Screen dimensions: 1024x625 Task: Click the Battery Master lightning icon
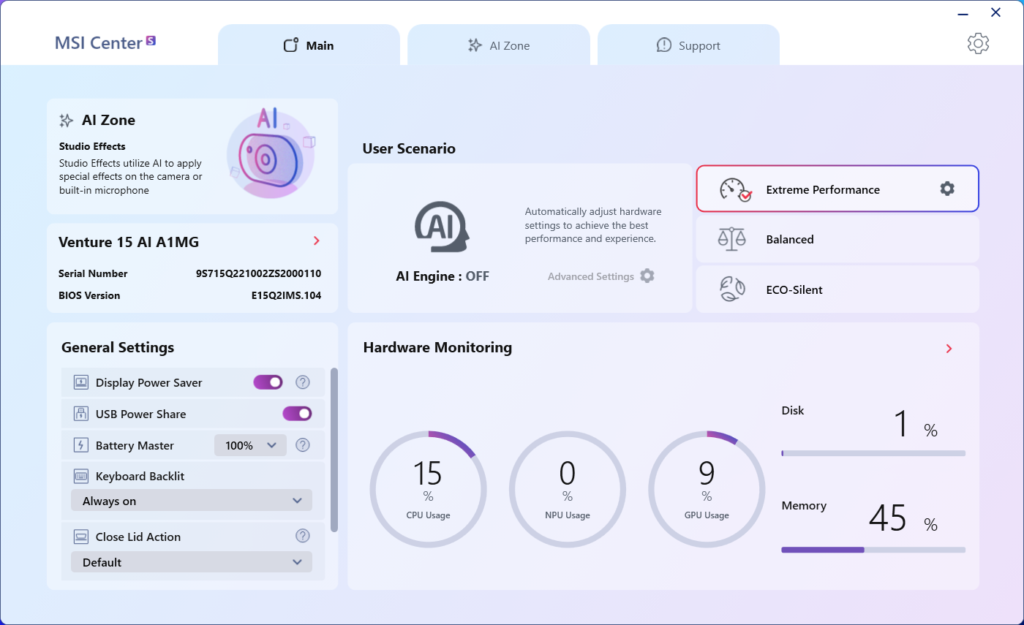[81, 445]
